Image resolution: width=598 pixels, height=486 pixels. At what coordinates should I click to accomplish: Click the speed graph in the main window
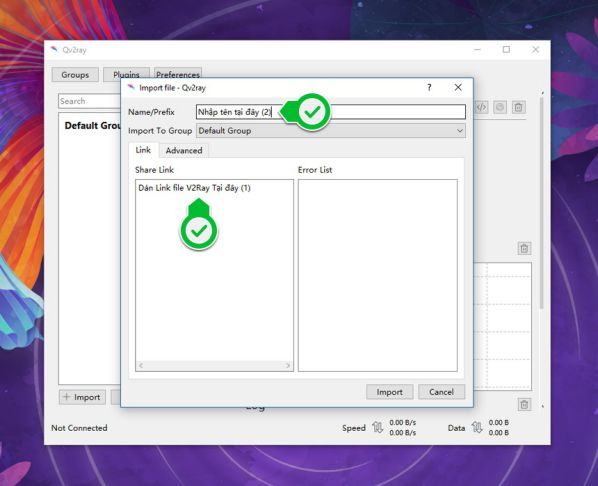click(502, 326)
